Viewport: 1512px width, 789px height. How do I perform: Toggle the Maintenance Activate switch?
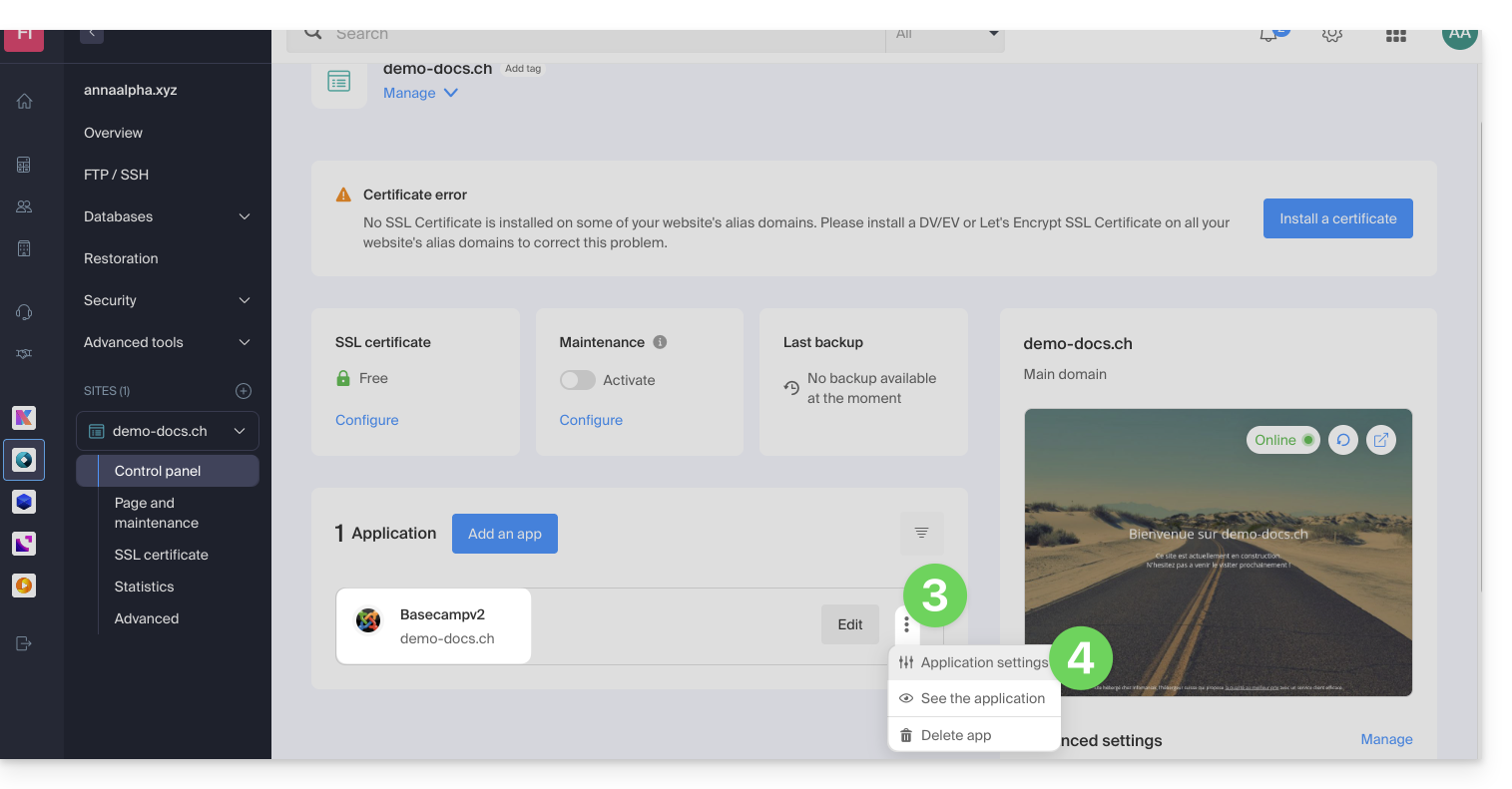578,380
